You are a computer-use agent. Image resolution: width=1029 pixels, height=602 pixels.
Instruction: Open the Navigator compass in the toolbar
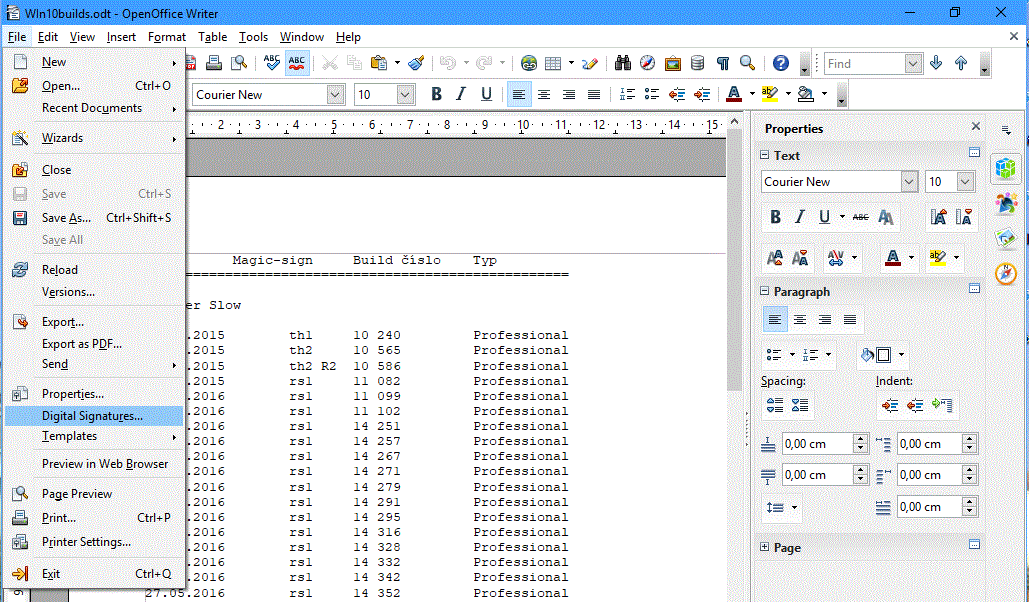(647, 63)
